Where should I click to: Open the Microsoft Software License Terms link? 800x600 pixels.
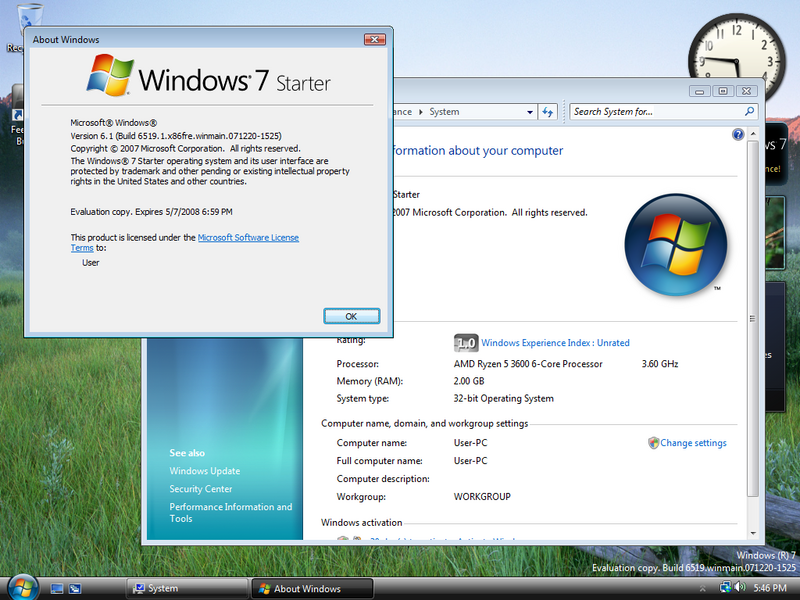coord(248,238)
